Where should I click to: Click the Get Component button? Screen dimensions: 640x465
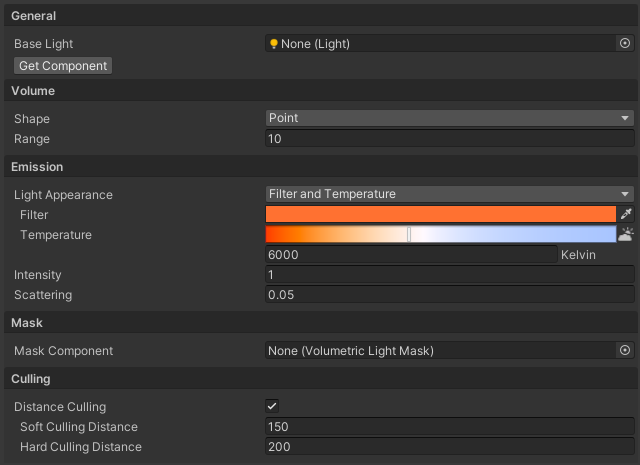point(63,66)
